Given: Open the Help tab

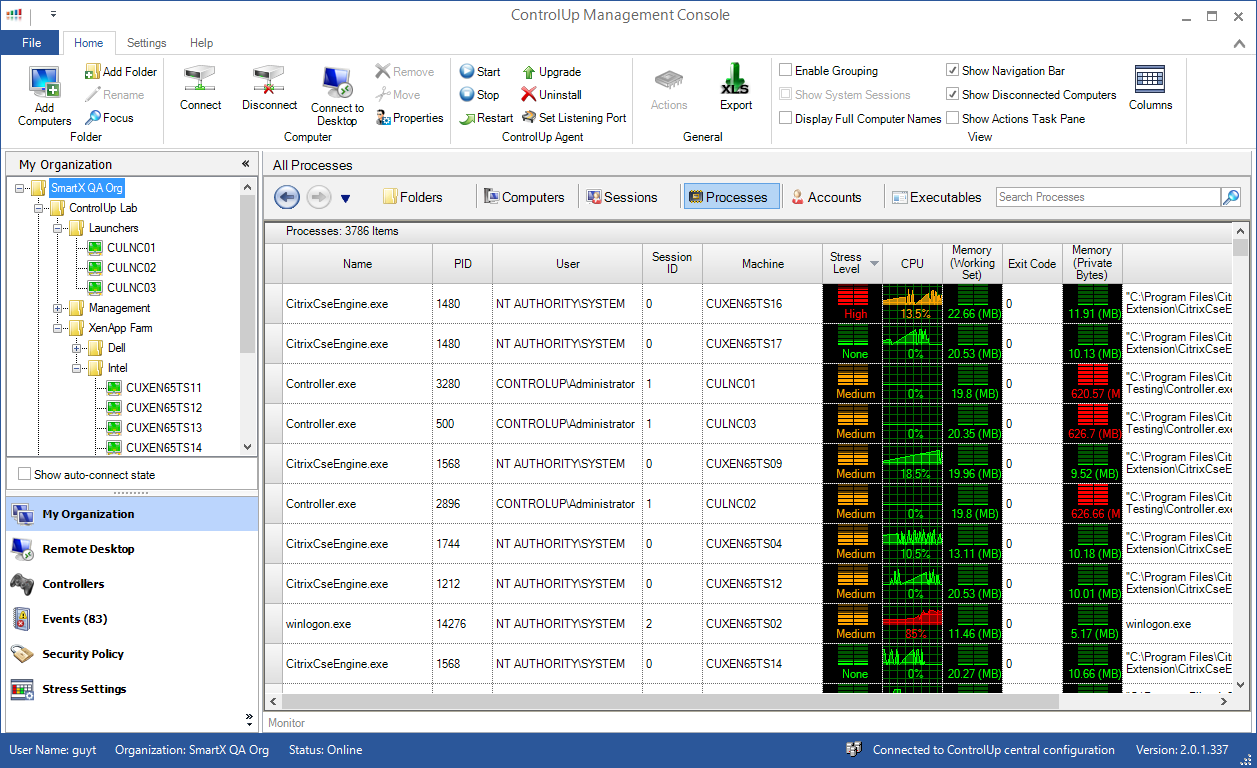Looking at the screenshot, I should click(202, 43).
